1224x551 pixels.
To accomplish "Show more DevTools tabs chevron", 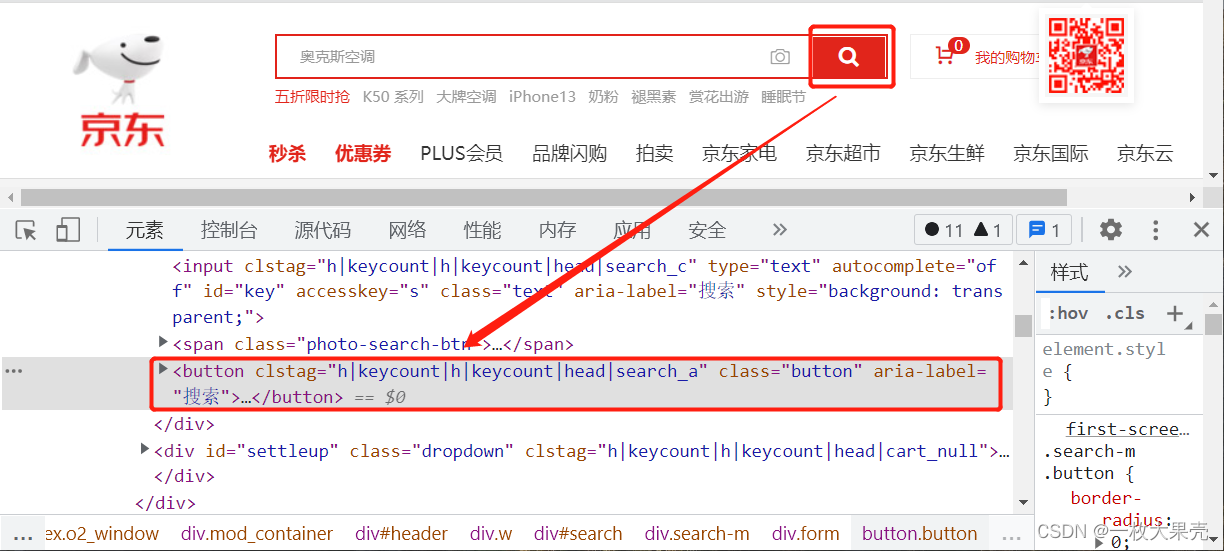I will [x=780, y=230].
